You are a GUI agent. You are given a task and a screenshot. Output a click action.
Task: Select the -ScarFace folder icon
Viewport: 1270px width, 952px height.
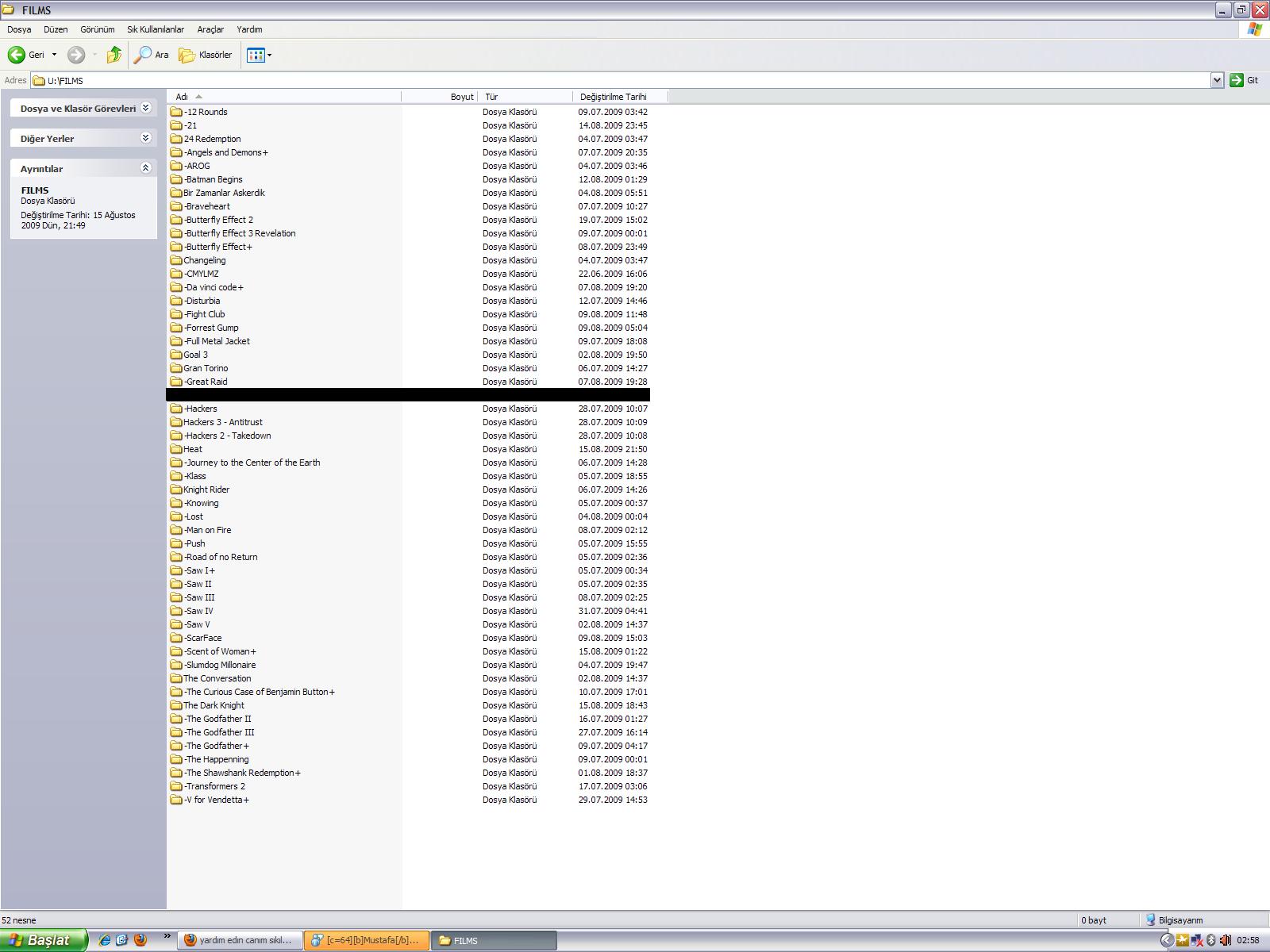click(x=176, y=638)
